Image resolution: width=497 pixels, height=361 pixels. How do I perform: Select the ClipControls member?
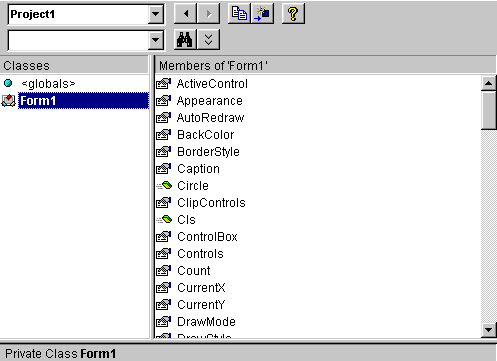coord(211,203)
